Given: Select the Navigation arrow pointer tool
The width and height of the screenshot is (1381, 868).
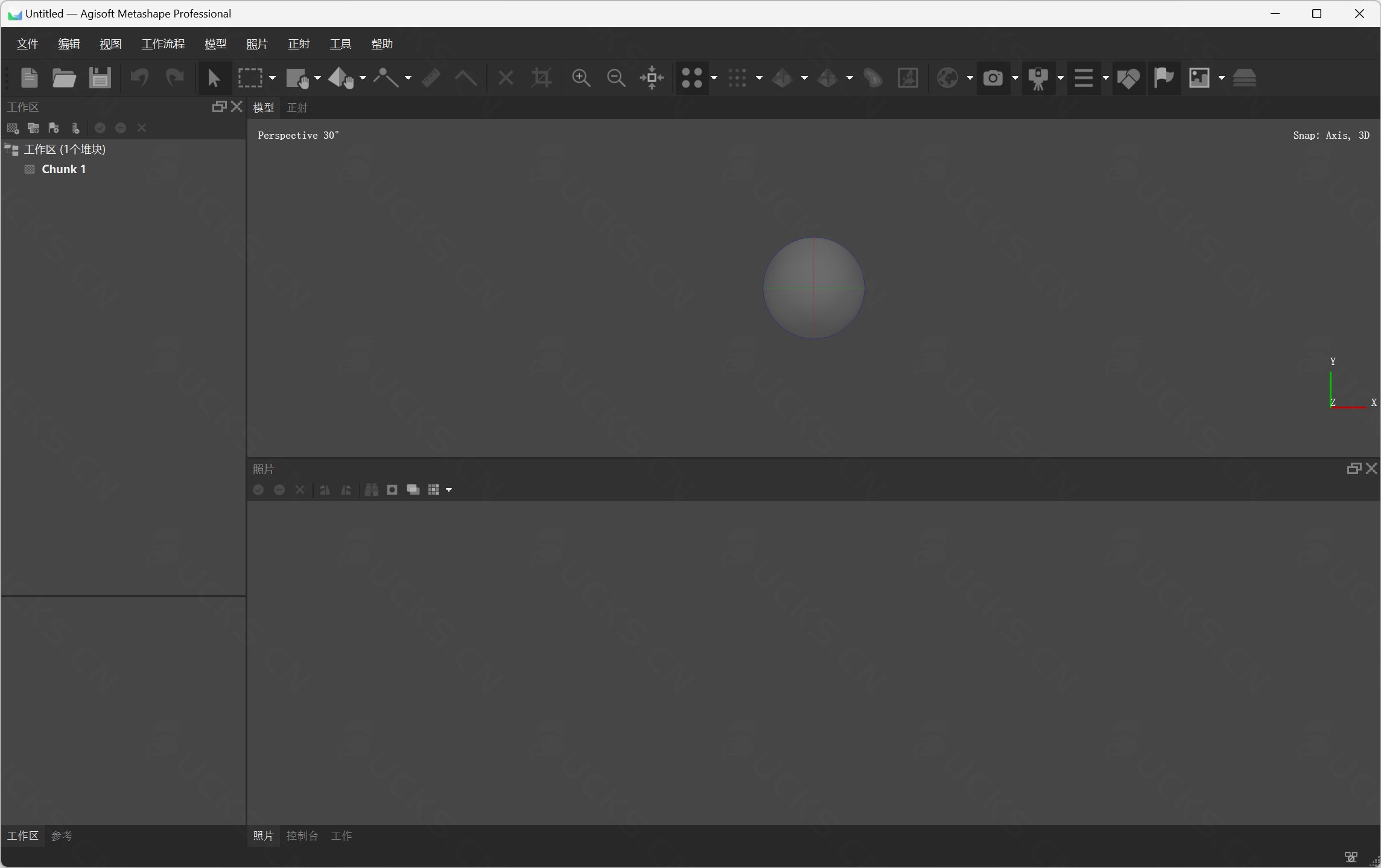Looking at the screenshot, I should pos(214,78).
